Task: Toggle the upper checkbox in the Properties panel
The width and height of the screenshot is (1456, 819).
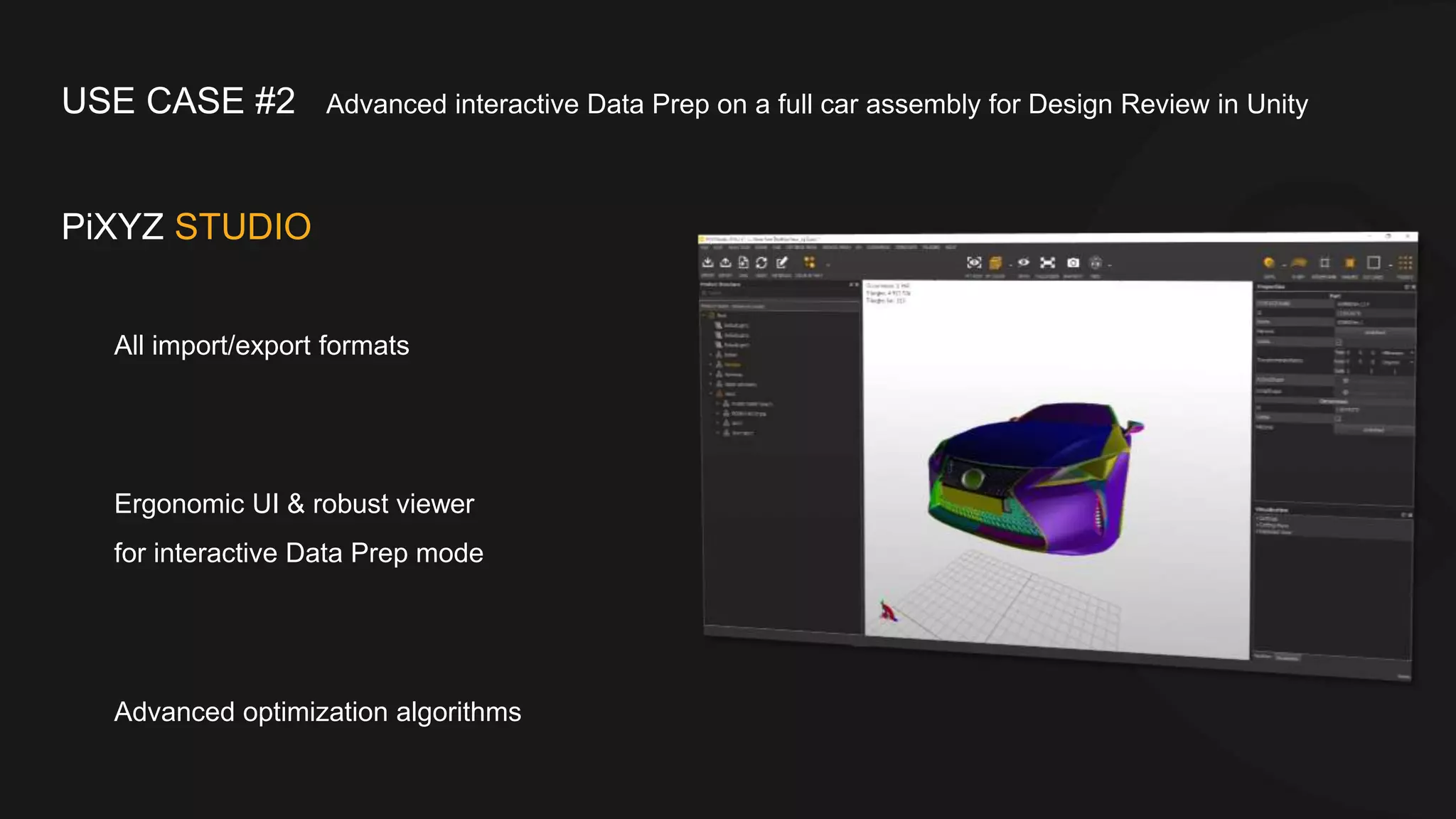Action: 1338,342
